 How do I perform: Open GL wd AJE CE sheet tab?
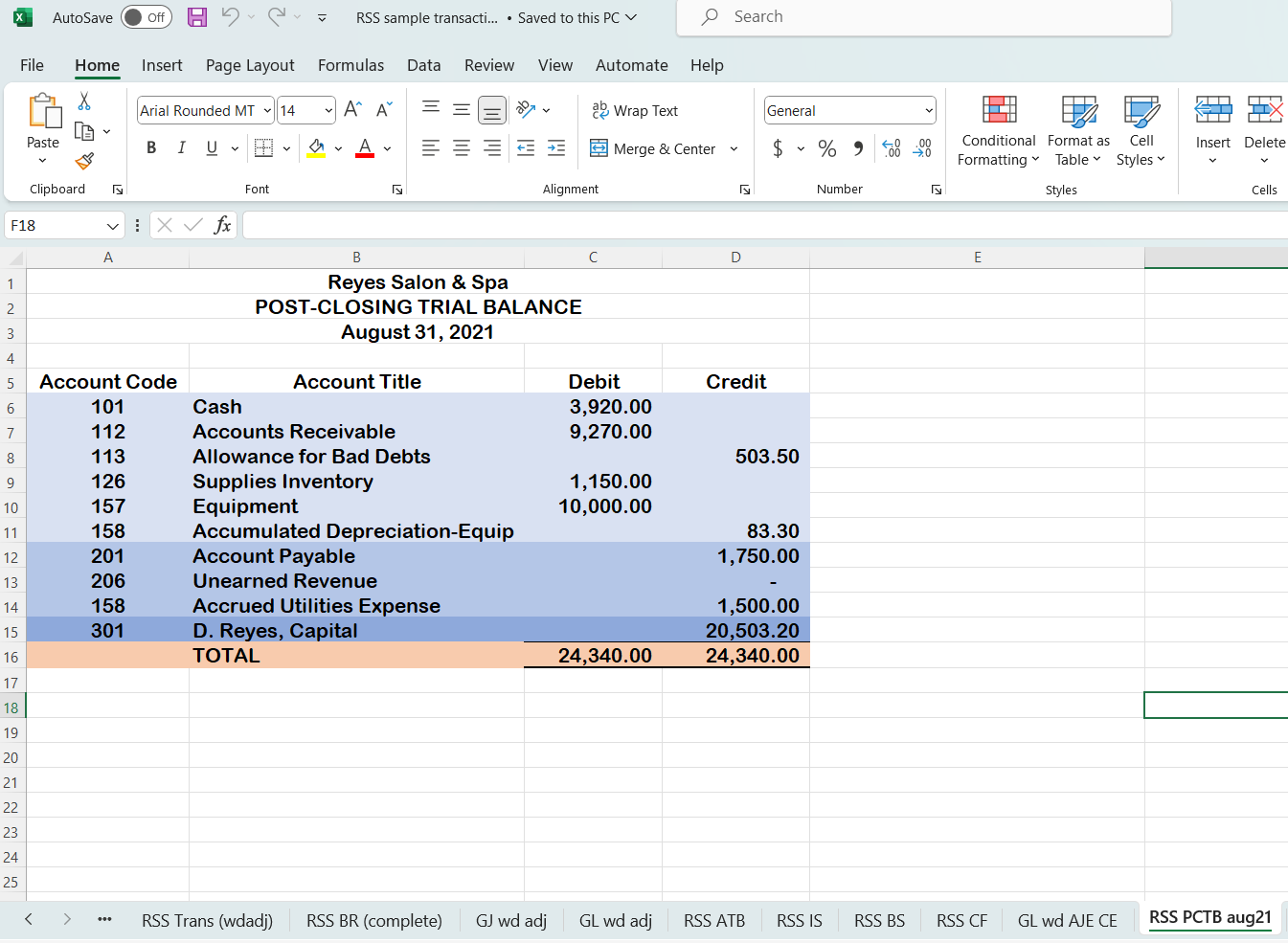tap(1067, 921)
